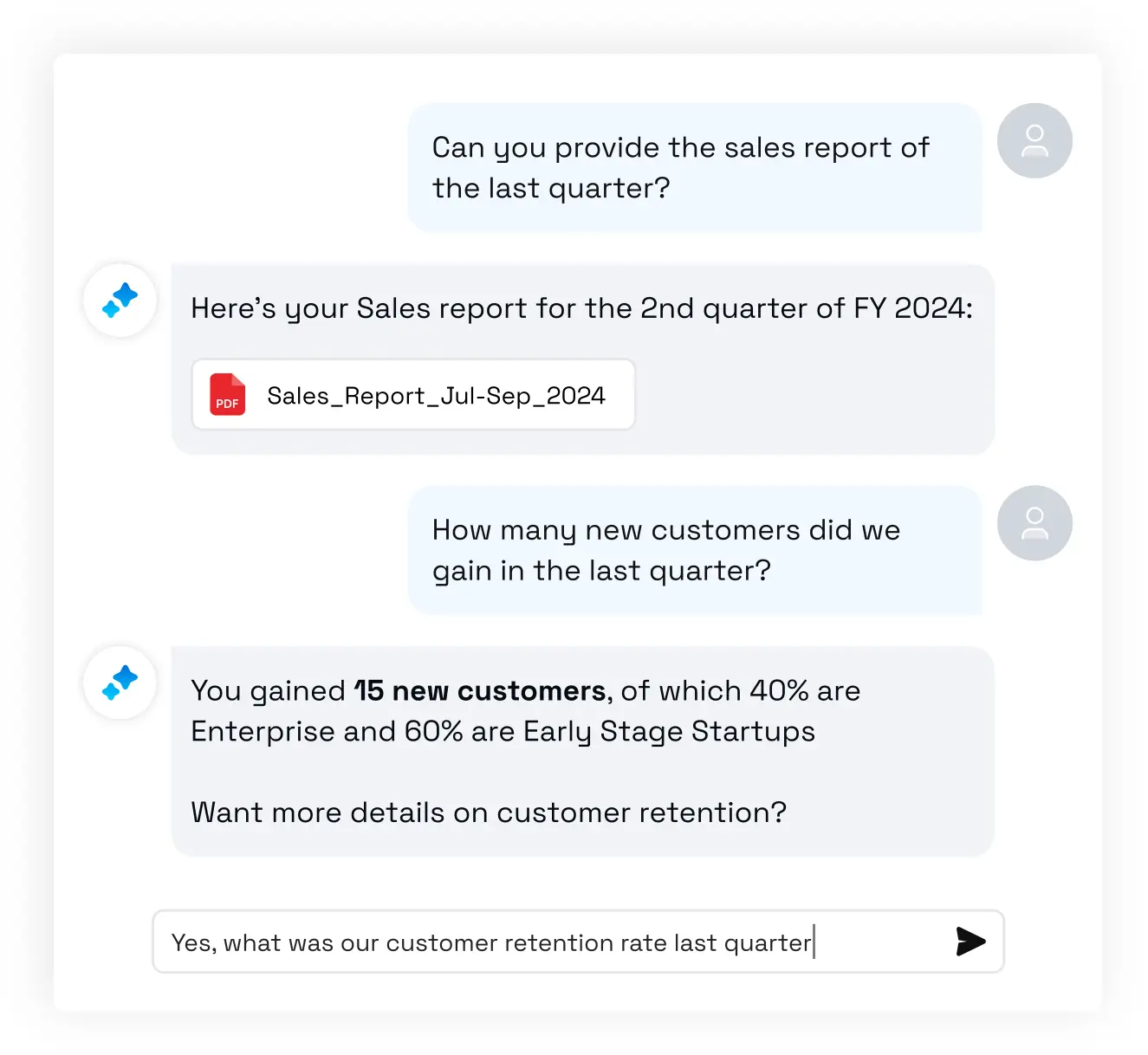Open Sales_Report_Jul-Sep_2024 attachment
The image size is (1148, 1055).
413,394
